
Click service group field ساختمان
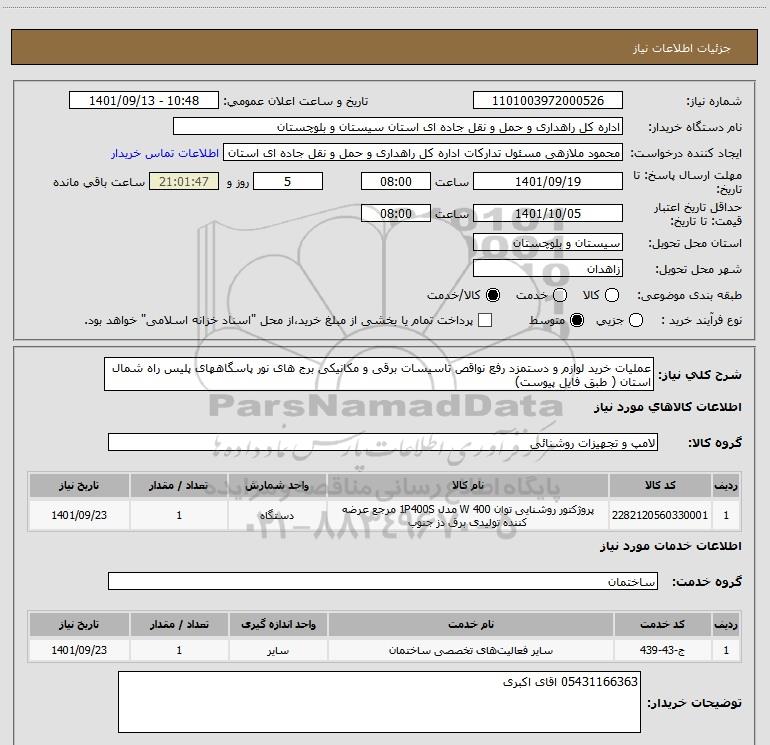(x=383, y=581)
